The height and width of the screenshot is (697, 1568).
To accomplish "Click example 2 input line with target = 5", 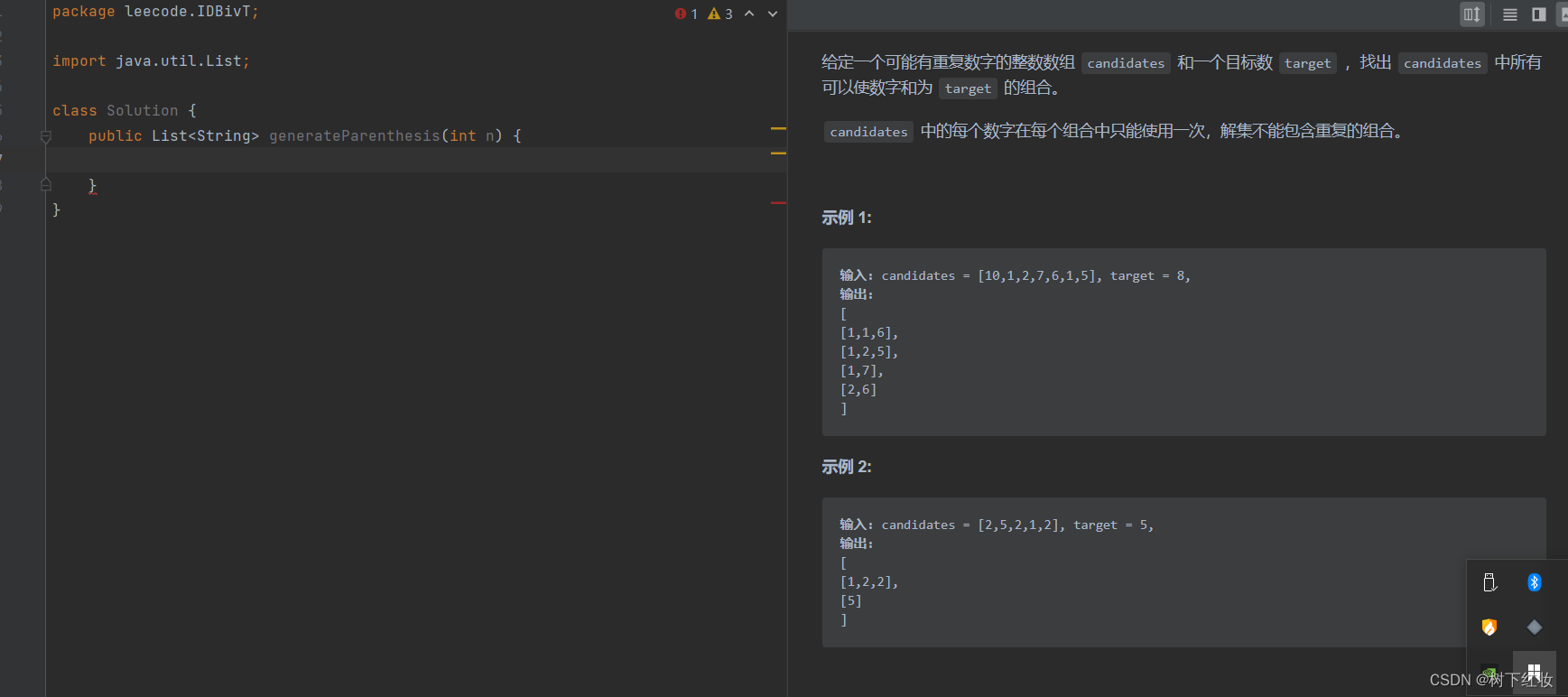I will (997, 525).
